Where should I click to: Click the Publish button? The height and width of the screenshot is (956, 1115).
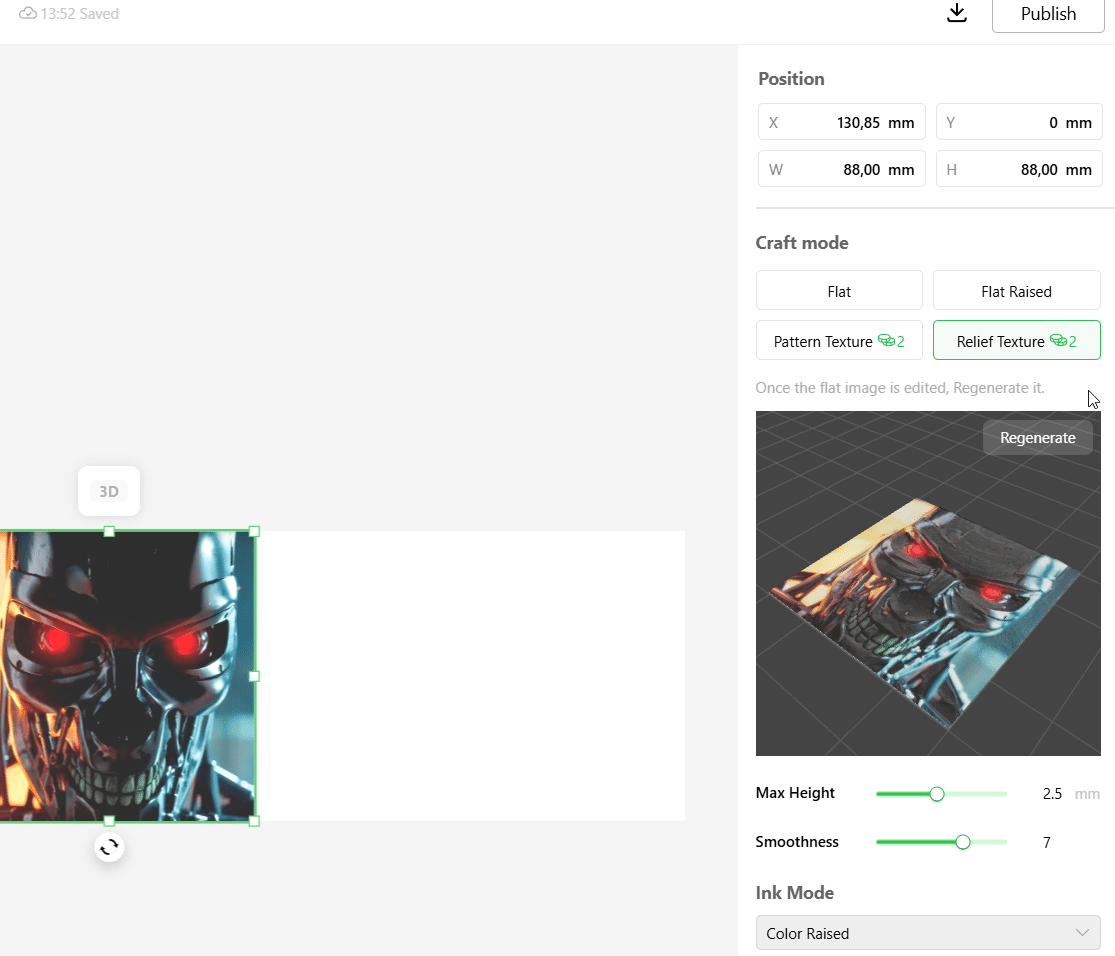click(x=1048, y=14)
